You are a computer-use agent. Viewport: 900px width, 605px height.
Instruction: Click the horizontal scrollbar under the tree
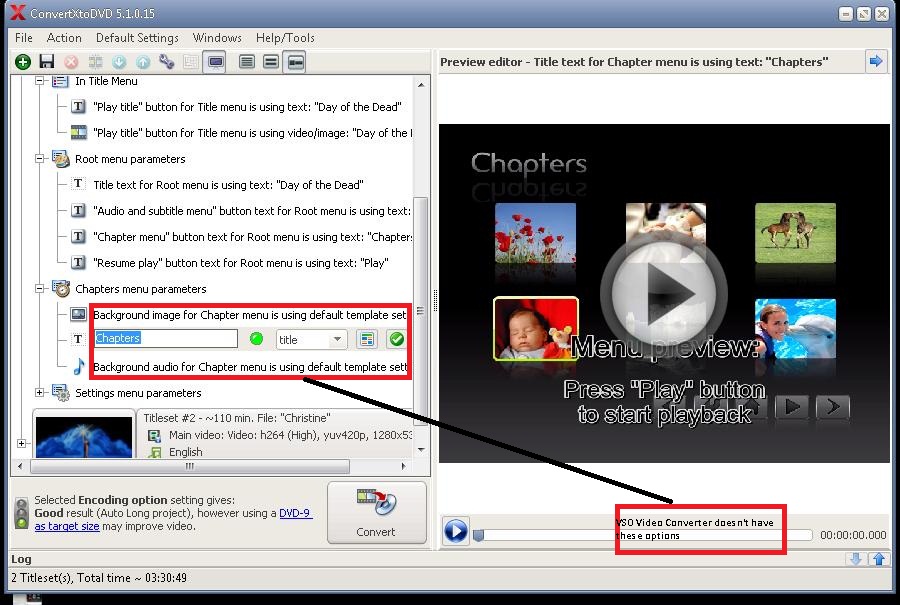tap(190, 466)
